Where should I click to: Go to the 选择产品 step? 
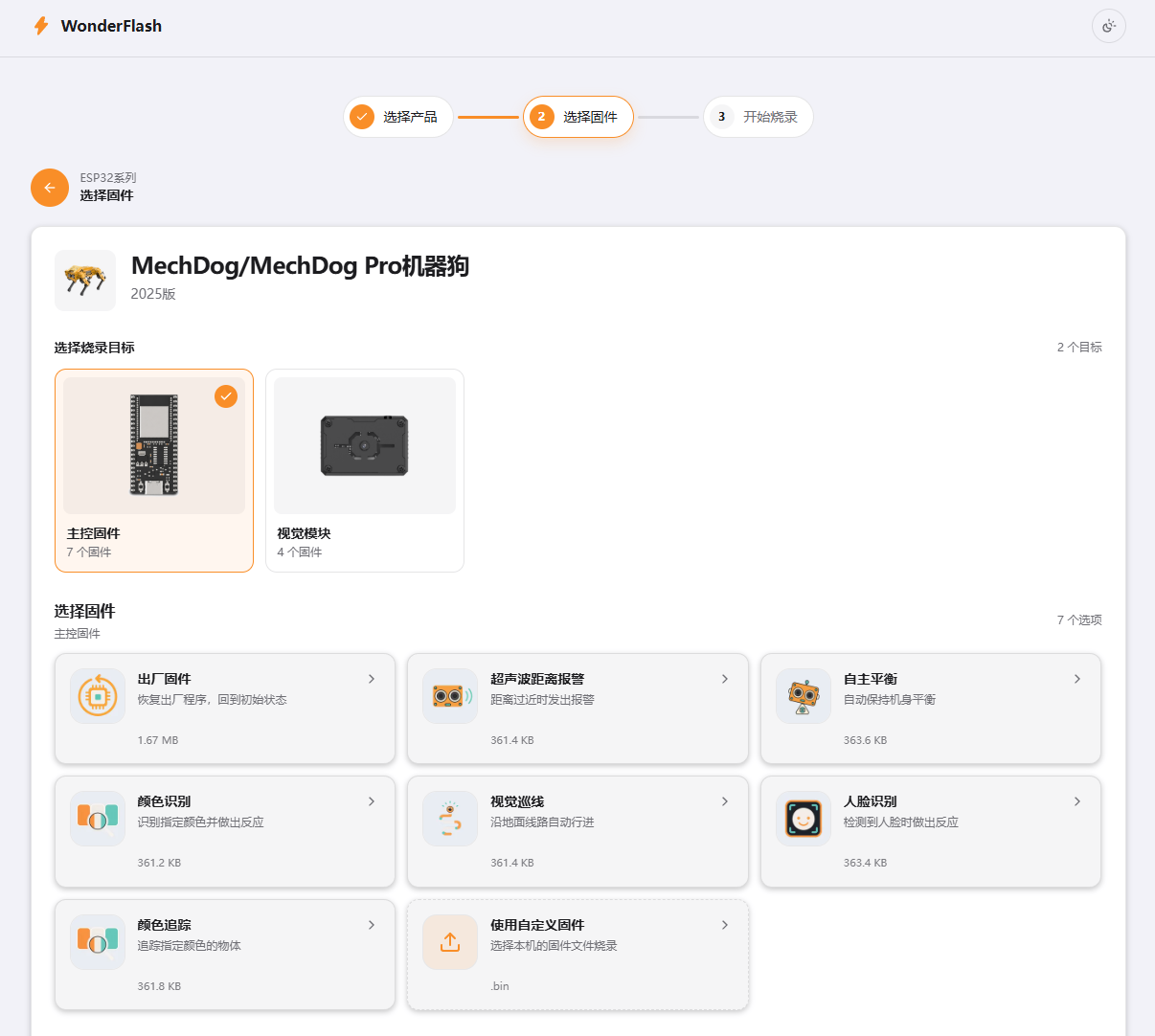click(398, 117)
